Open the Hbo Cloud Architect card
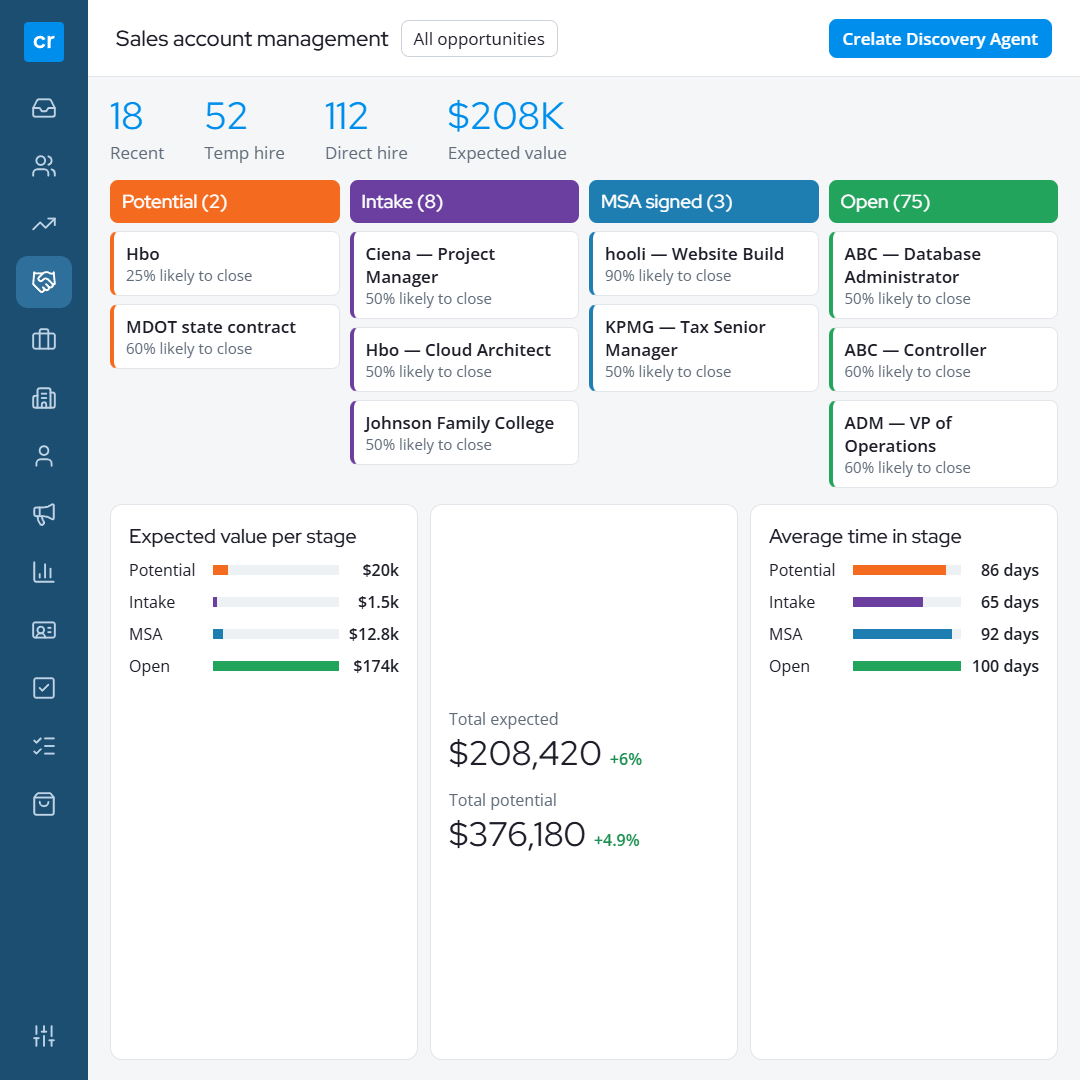 [x=464, y=360]
